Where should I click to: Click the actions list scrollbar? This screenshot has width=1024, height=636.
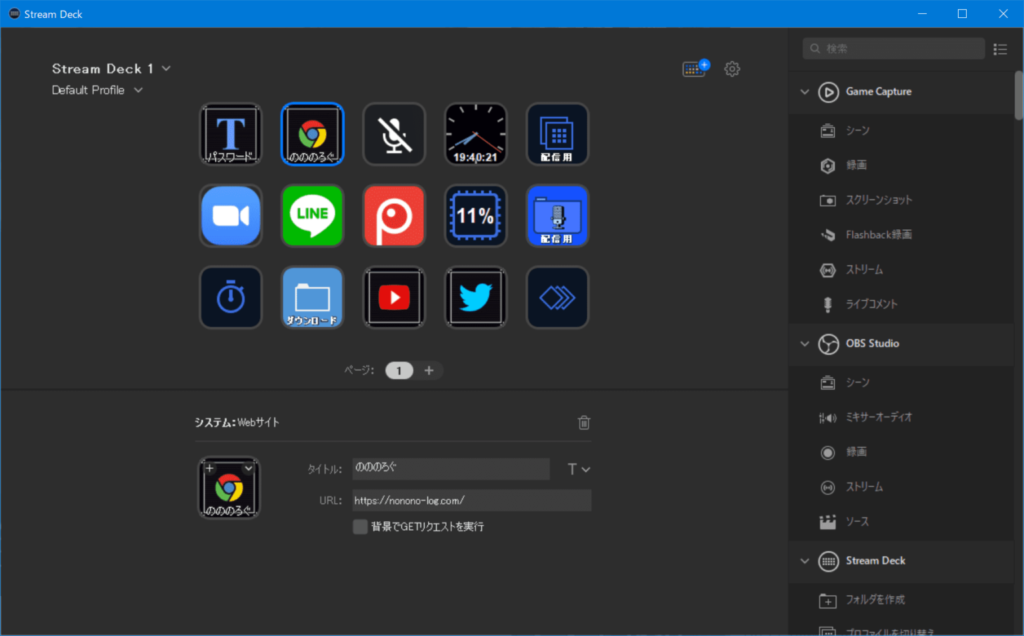click(x=1018, y=95)
